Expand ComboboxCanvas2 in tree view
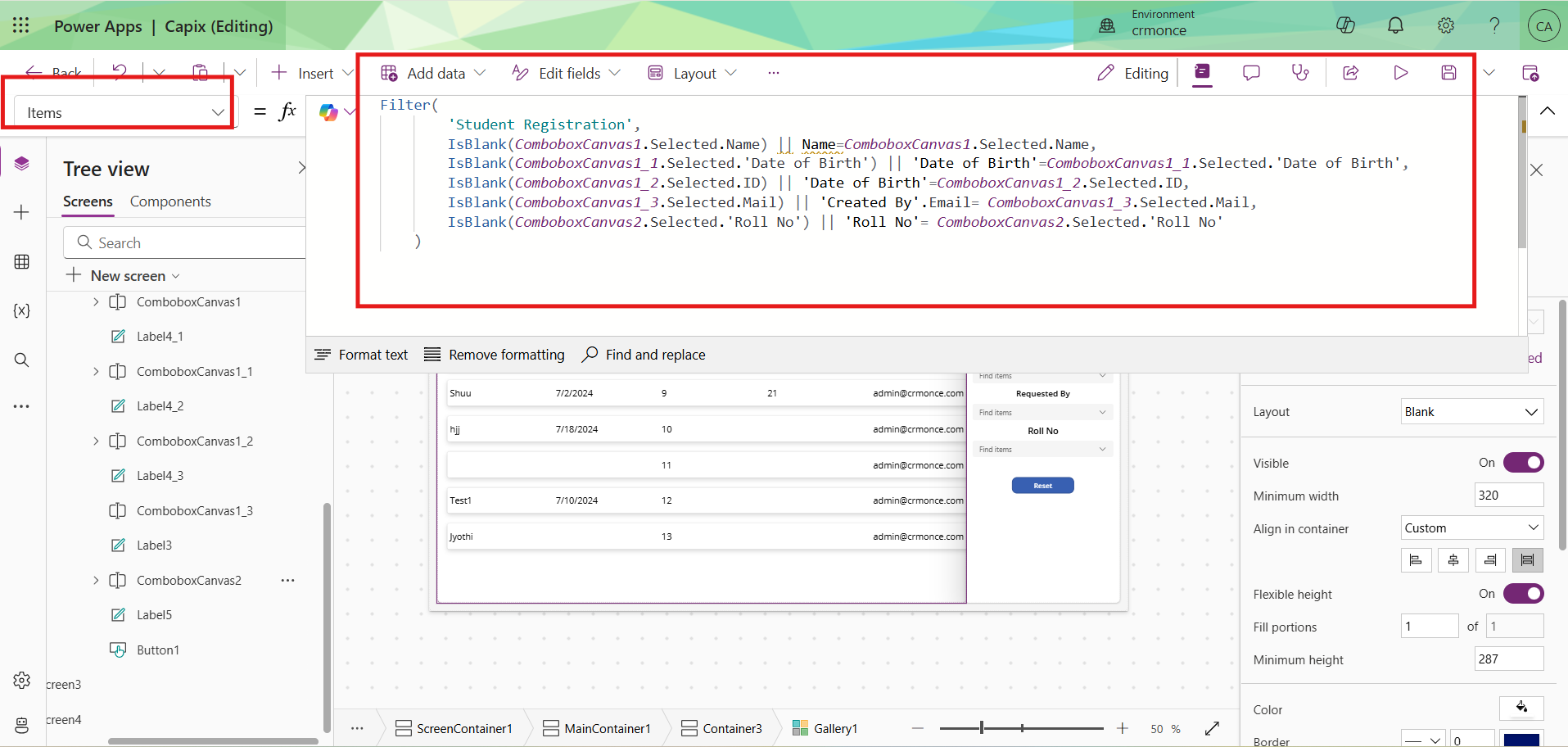The image size is (1568, 747). (96, 581)
